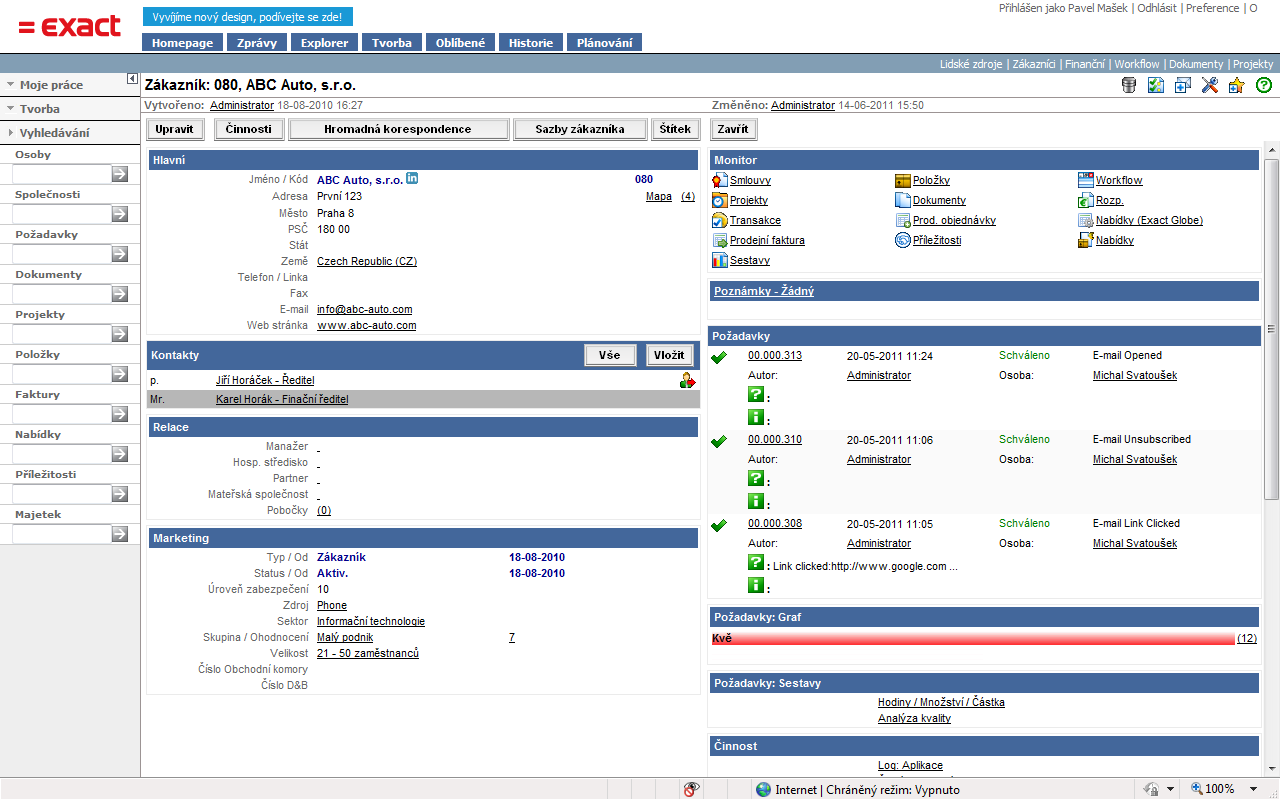1280x800 pixels.
Task: Click the Činnosti button
Action: pyautogui.click(x=248, y=129)
